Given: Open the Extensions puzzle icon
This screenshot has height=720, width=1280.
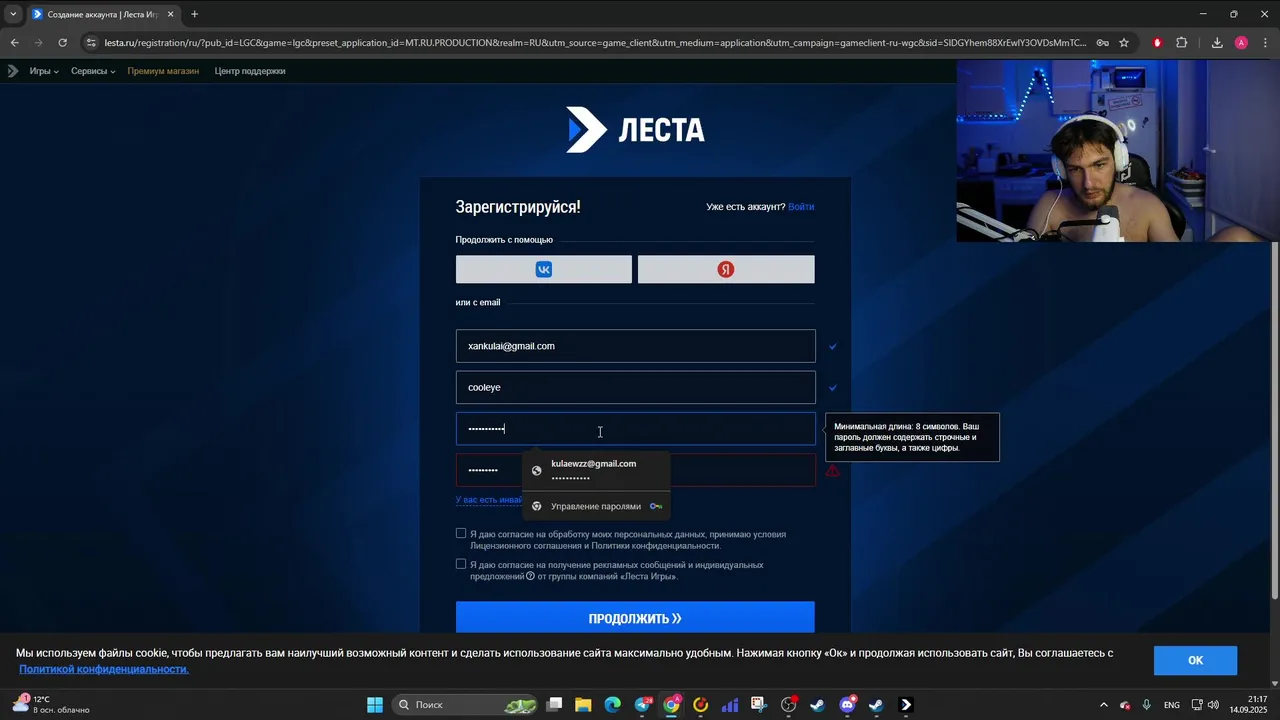Looking at the screenshot, I should [x=1182, y=43].
